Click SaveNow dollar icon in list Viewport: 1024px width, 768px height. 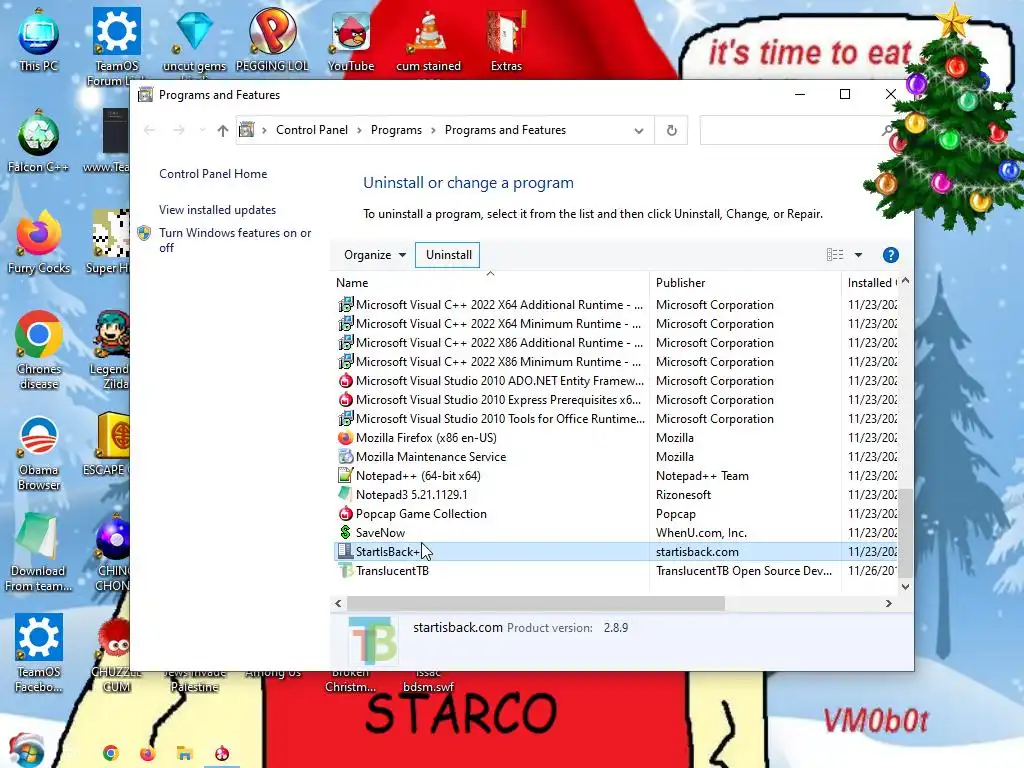(345, 533)
